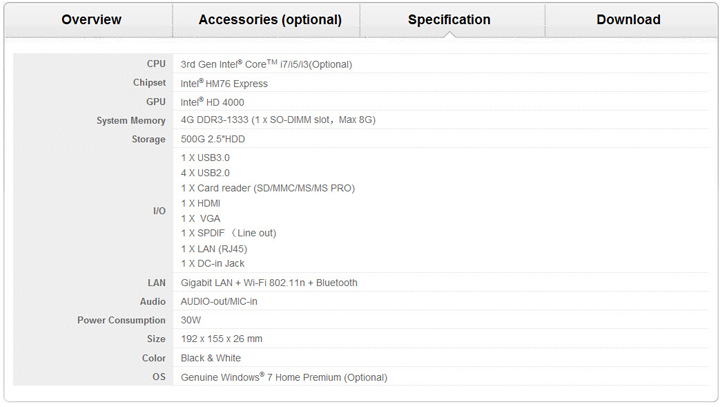720x407 pixels.
Task: Click the Chipset row label
Action: [x=149, y=83]
